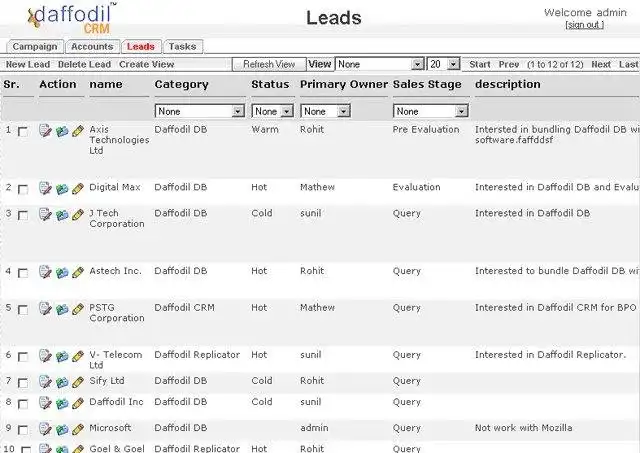
Task: Select the Daffodil Inc row checkbox
Action: (x=23, y=404)
